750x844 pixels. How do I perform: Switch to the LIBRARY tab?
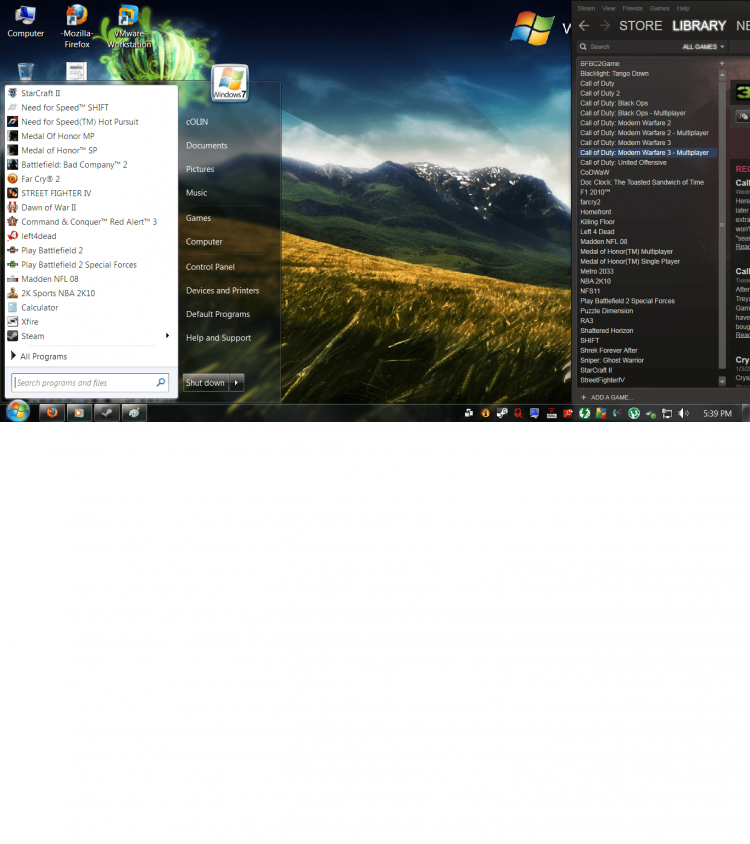(699, 26)
